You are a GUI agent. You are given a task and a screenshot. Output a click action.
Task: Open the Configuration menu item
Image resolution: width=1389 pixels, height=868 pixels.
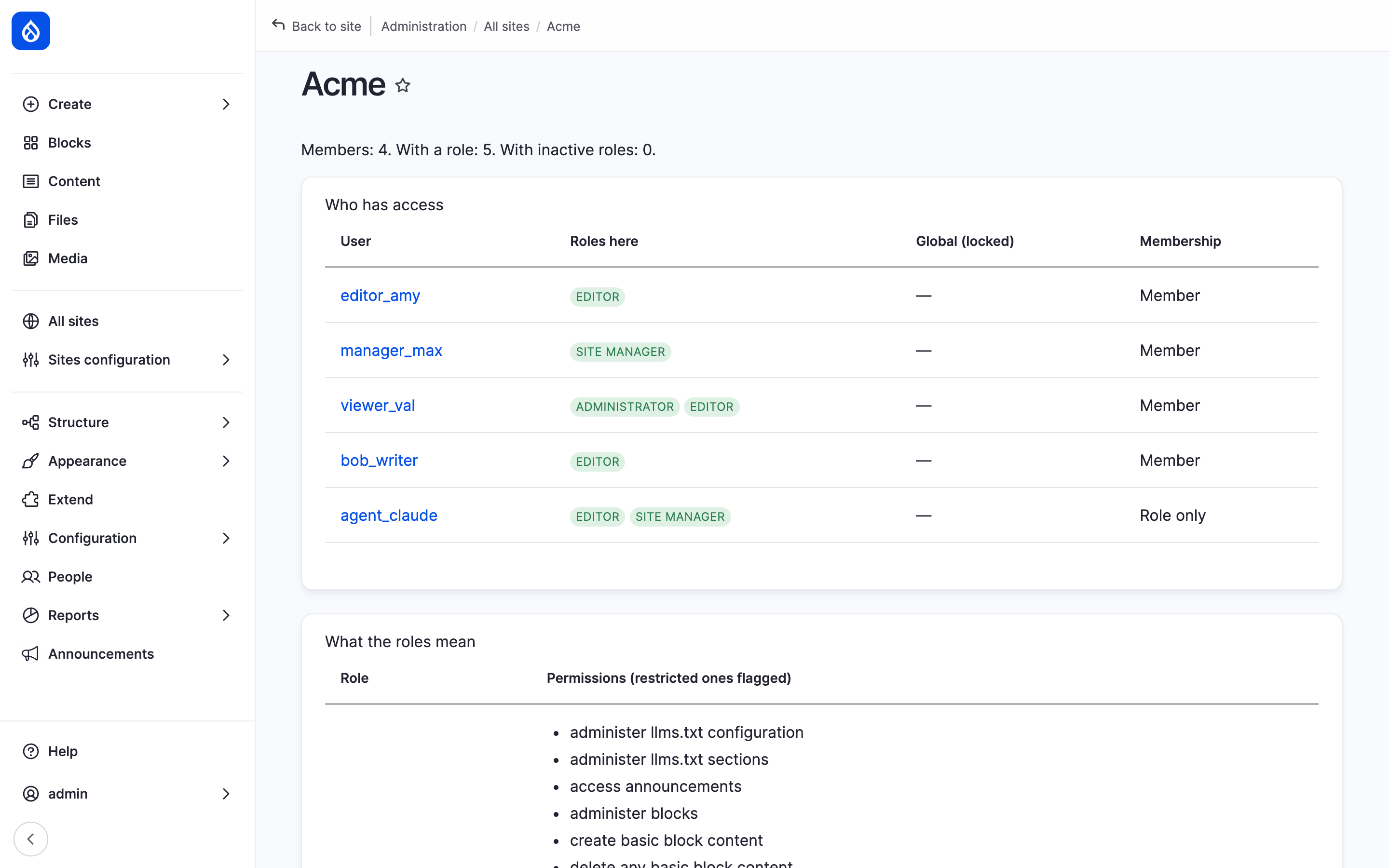tap(127, 538)
